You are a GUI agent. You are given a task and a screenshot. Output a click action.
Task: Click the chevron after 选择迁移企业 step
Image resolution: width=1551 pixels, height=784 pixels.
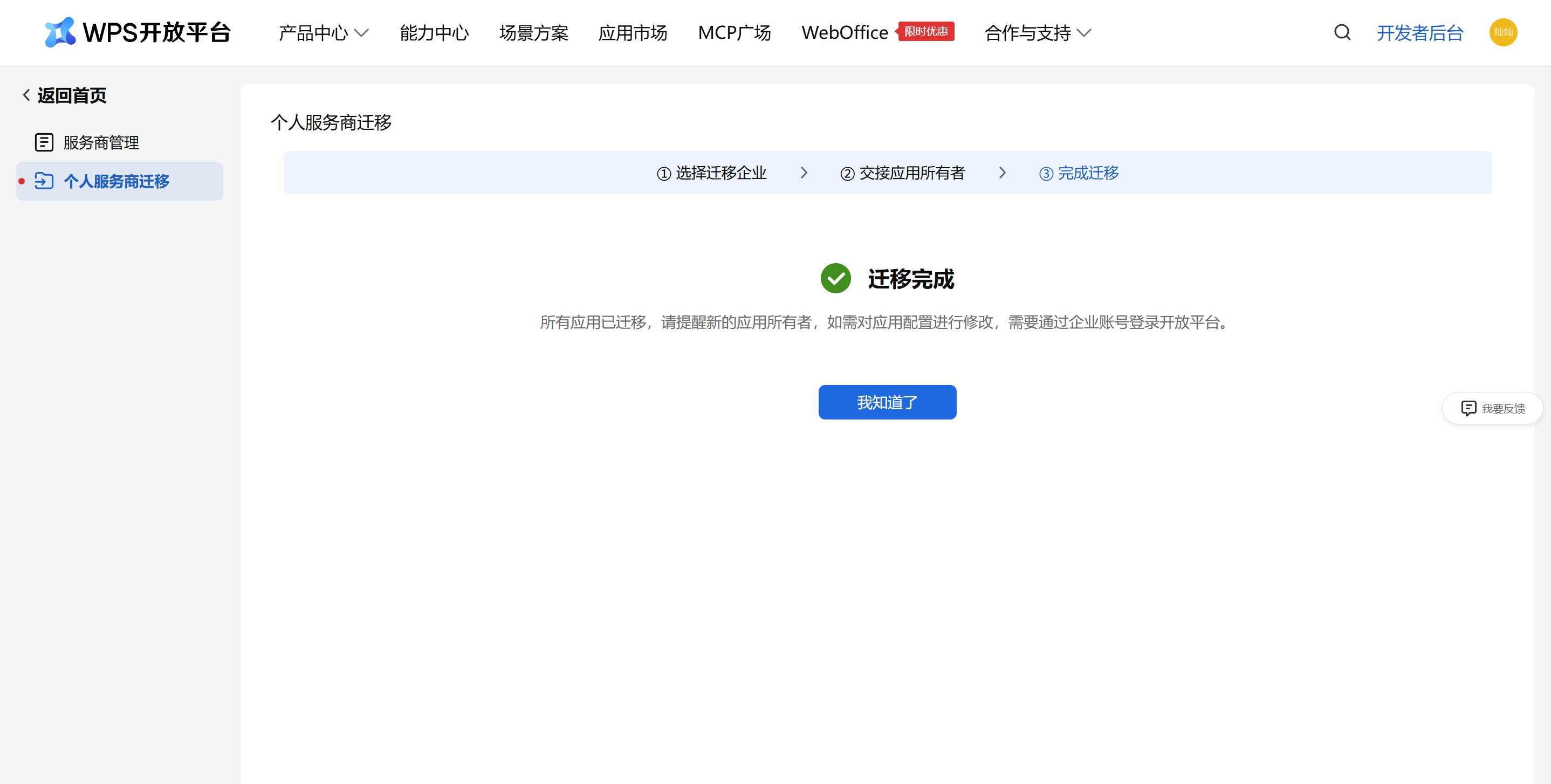click(804, 173)
